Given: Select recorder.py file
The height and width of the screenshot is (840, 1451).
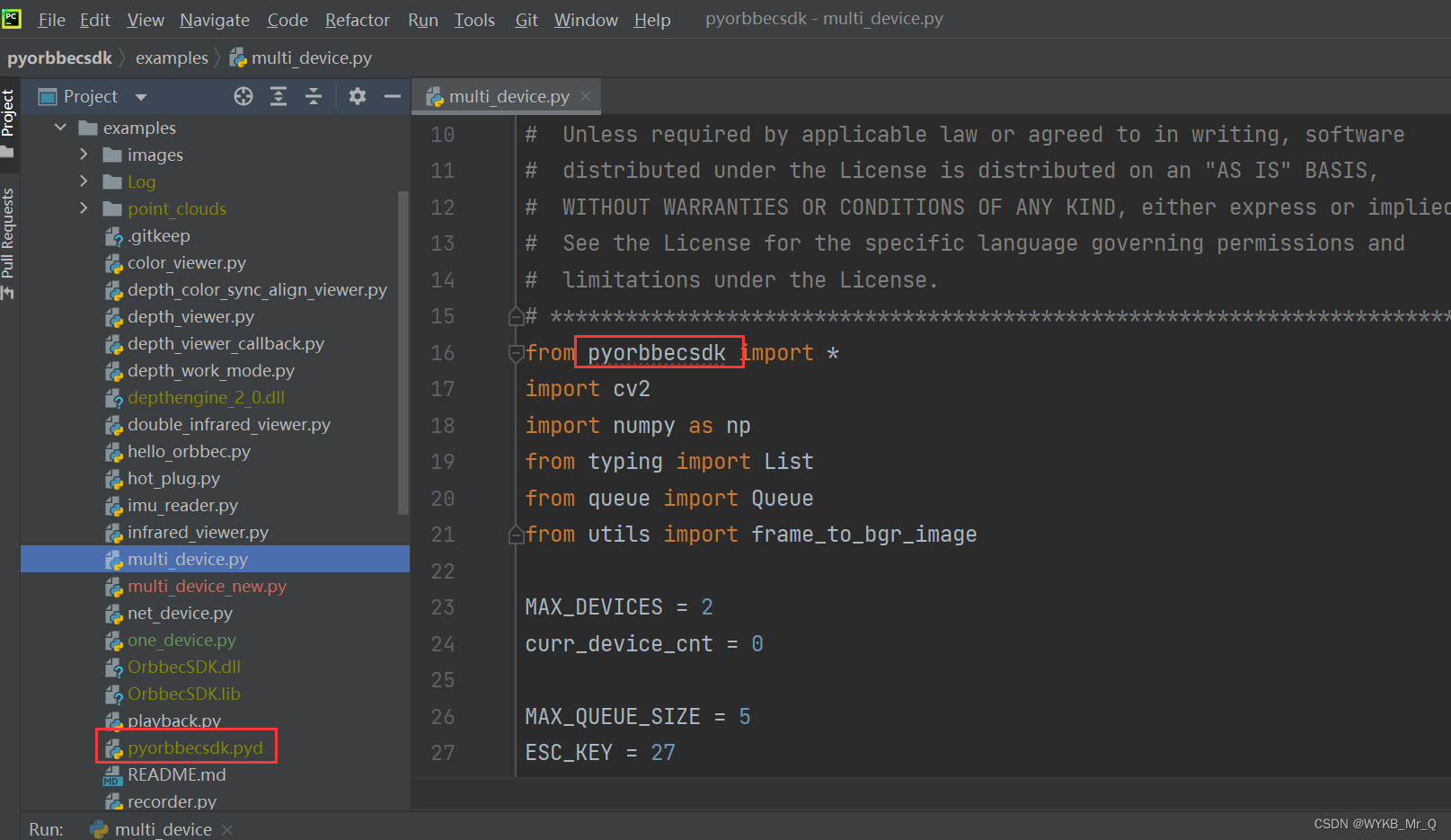Looking at the screenshot, I should tap(172, 801).
